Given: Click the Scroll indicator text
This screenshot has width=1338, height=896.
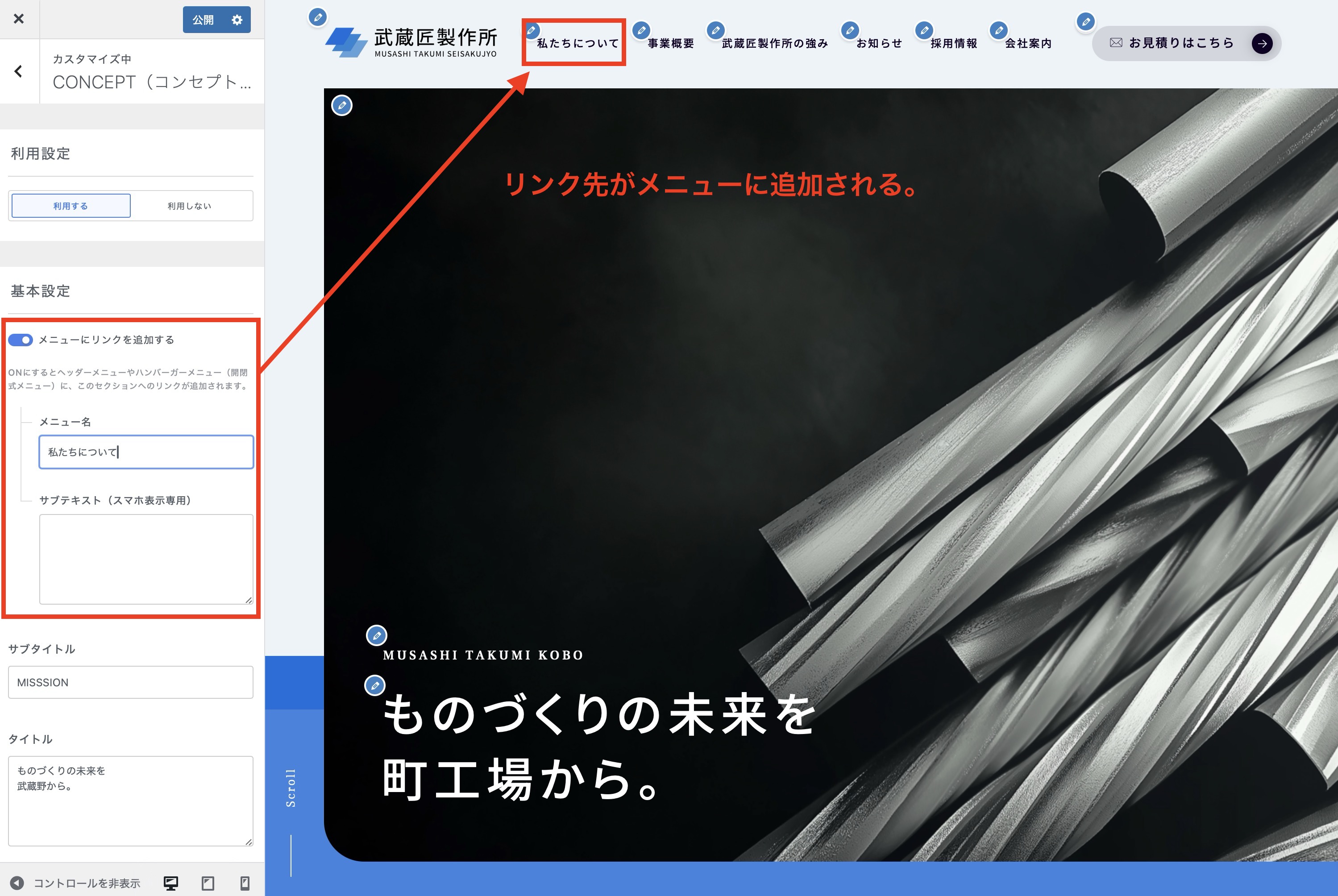Looking at the screenshot, I should click(291, 788).
